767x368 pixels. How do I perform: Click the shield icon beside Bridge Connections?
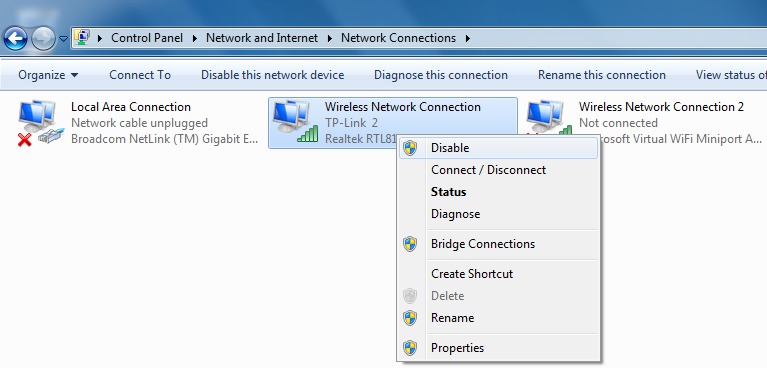(x=410, y=244)
